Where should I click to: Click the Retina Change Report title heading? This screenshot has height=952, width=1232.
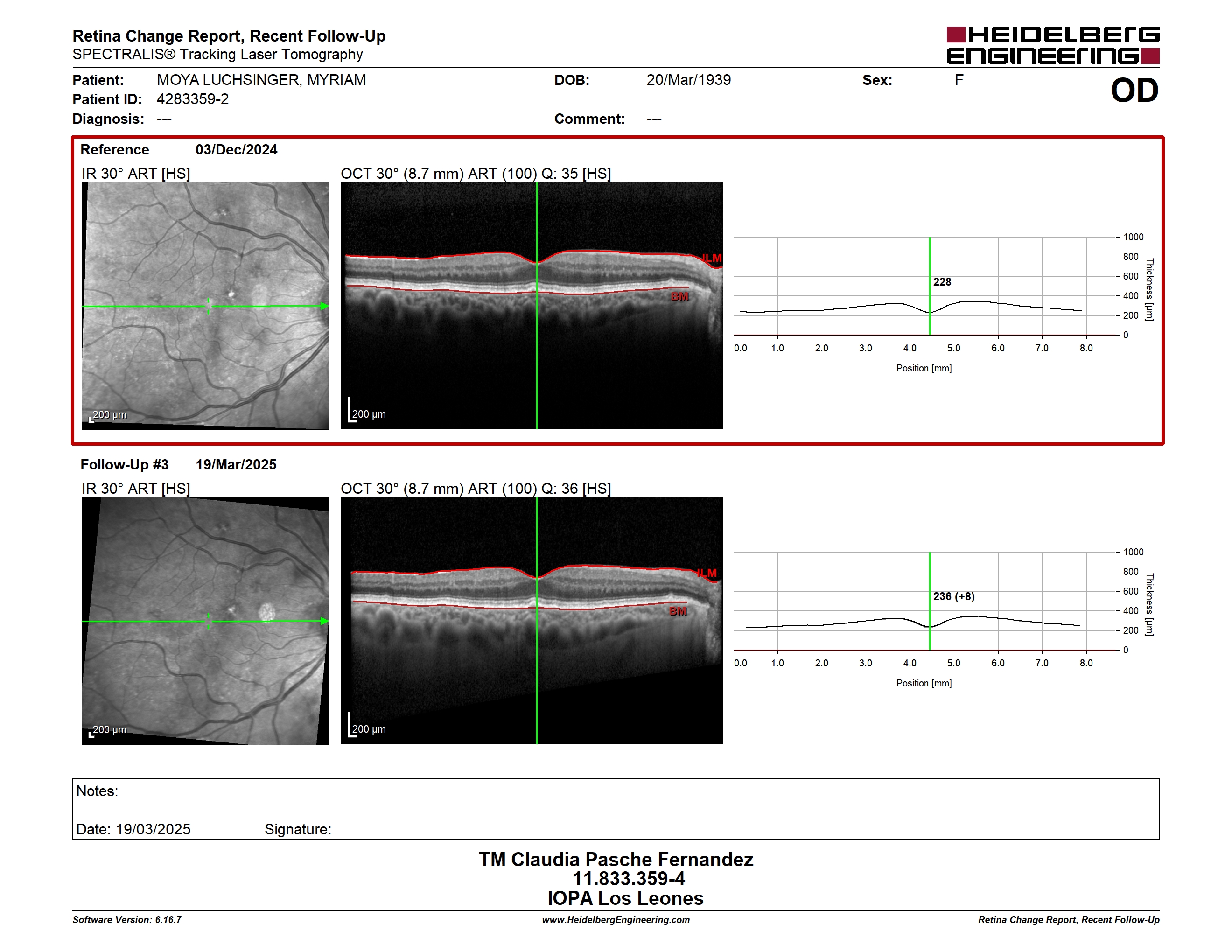tap(229, 36)
